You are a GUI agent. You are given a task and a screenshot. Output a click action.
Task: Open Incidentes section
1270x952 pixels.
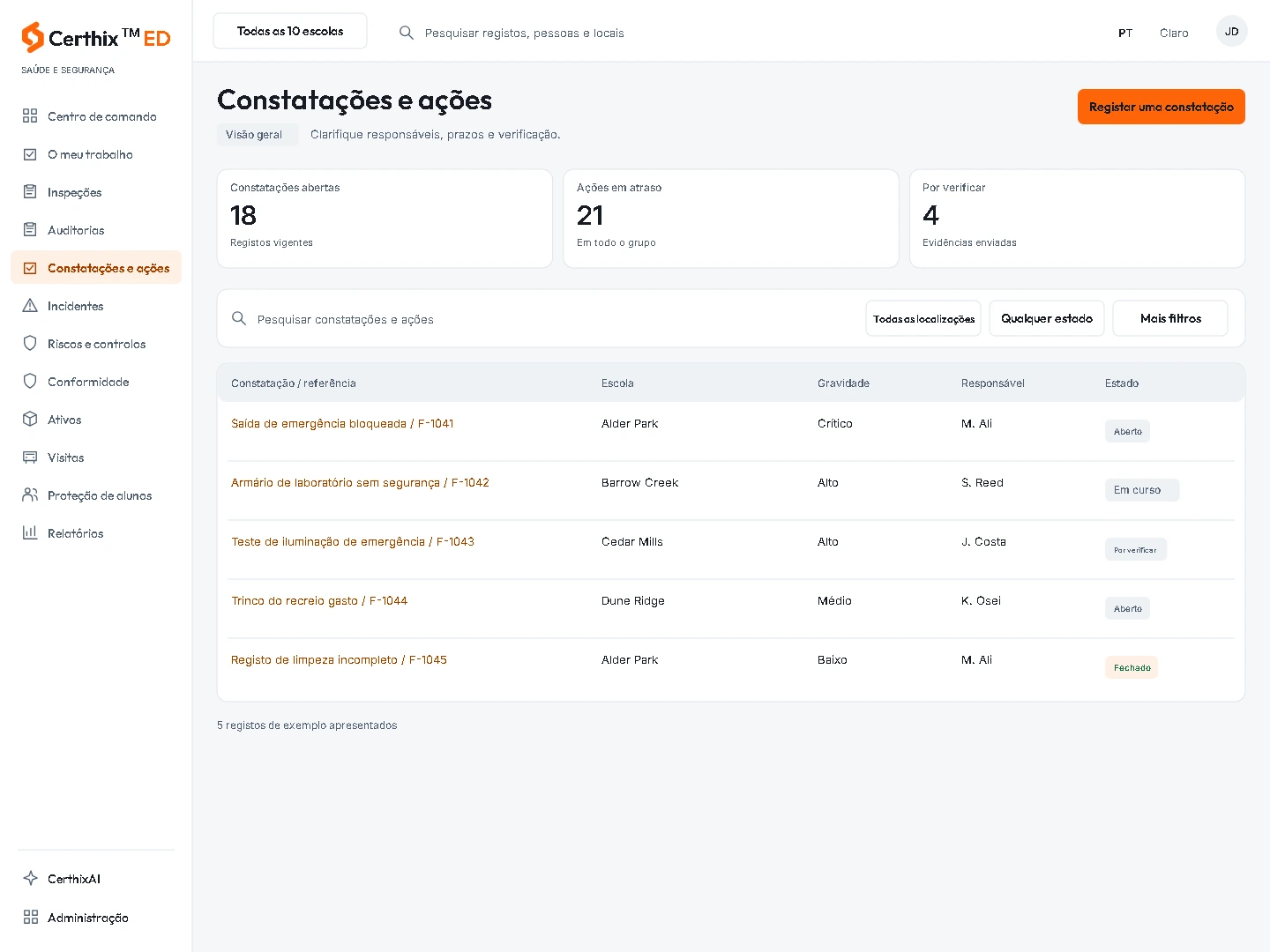[96, 305]
